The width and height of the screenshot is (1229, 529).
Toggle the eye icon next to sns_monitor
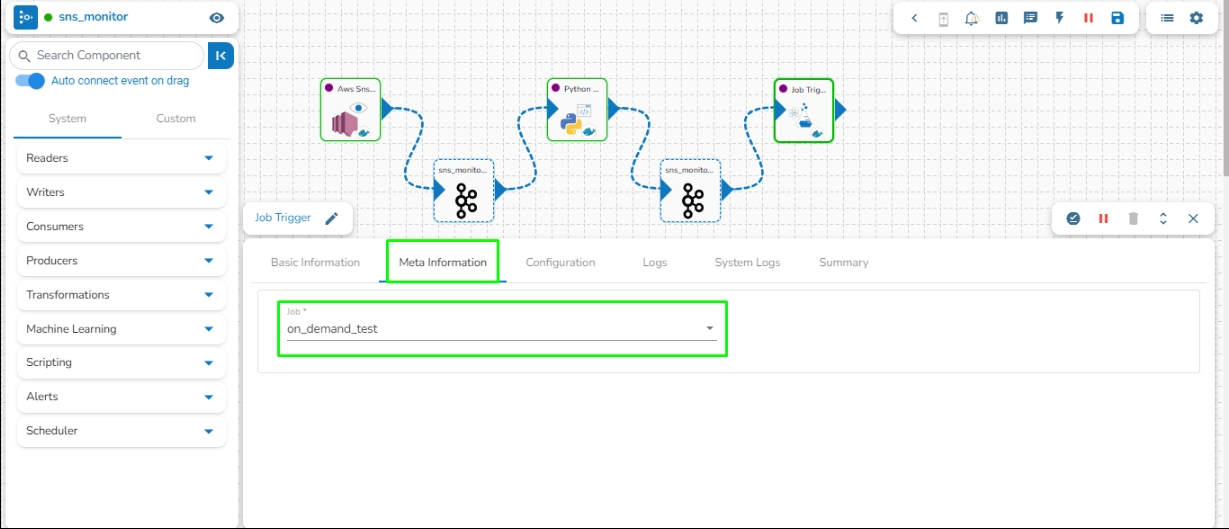(217, 18)
